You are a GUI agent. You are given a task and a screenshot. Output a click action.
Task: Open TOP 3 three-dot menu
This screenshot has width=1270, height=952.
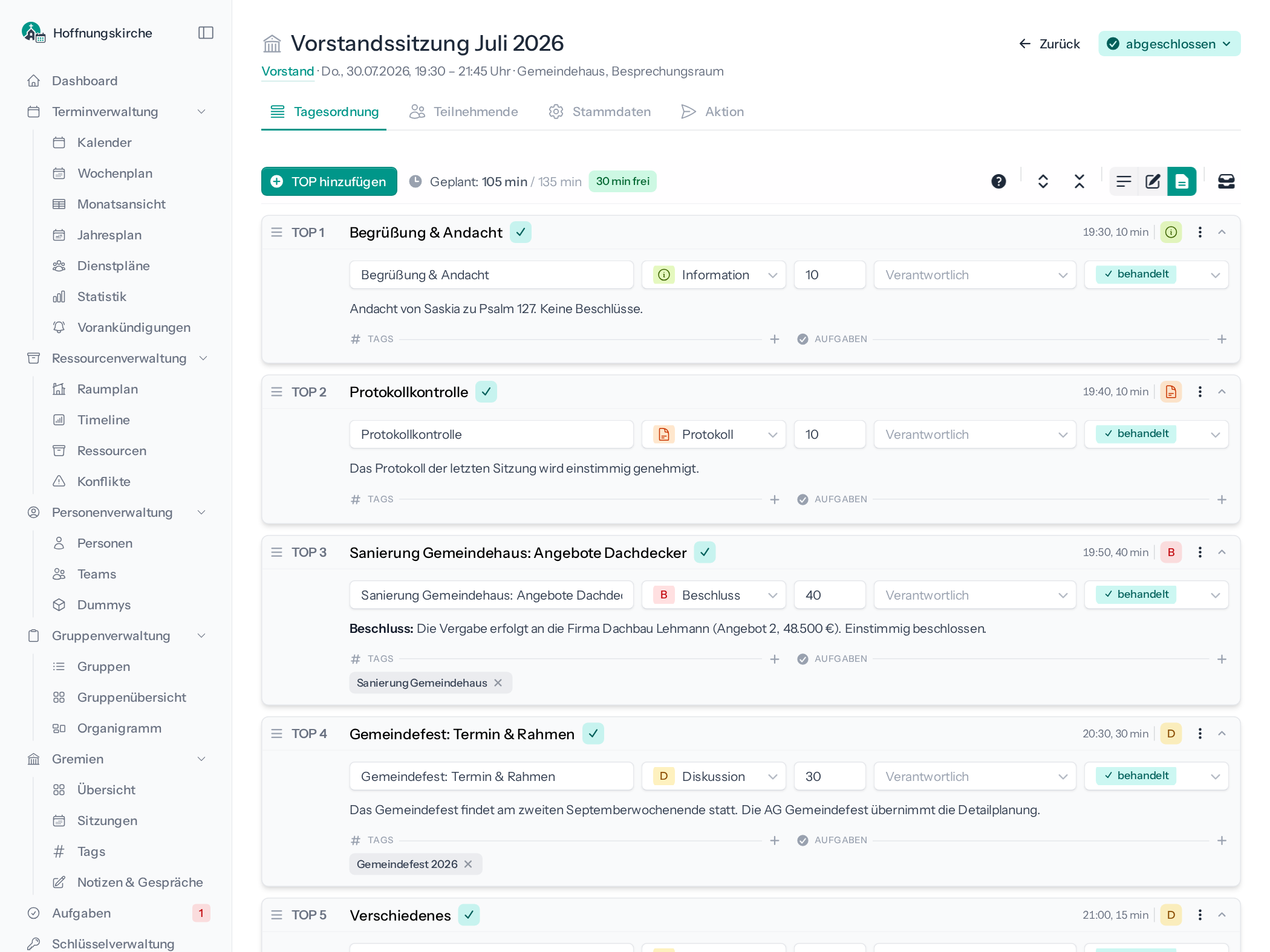(1200, 552)
